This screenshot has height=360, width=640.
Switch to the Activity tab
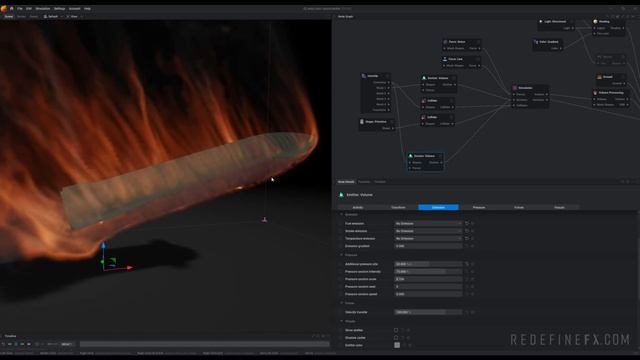pos(358,207)
